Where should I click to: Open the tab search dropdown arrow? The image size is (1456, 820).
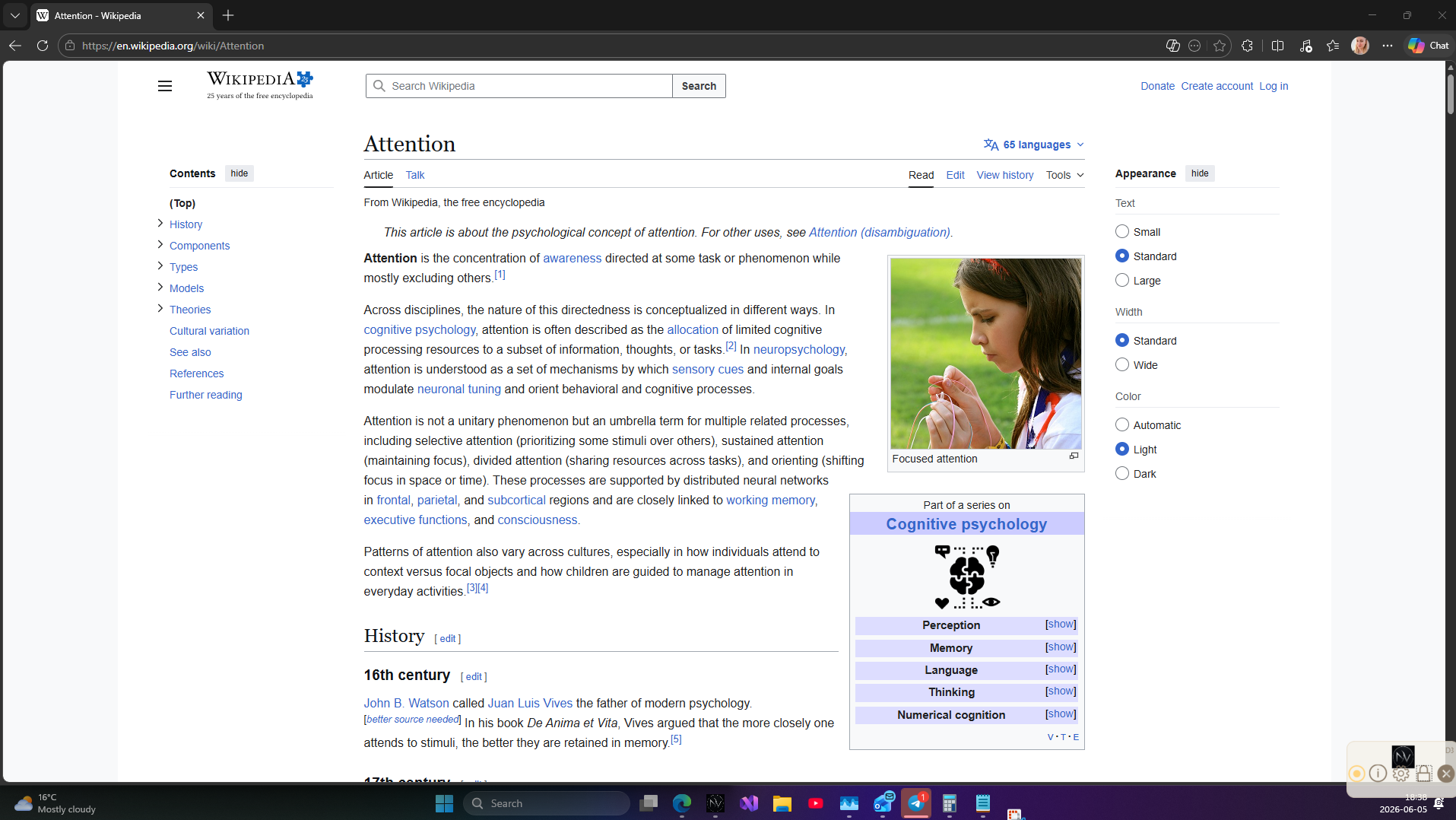tap(14, 15)
